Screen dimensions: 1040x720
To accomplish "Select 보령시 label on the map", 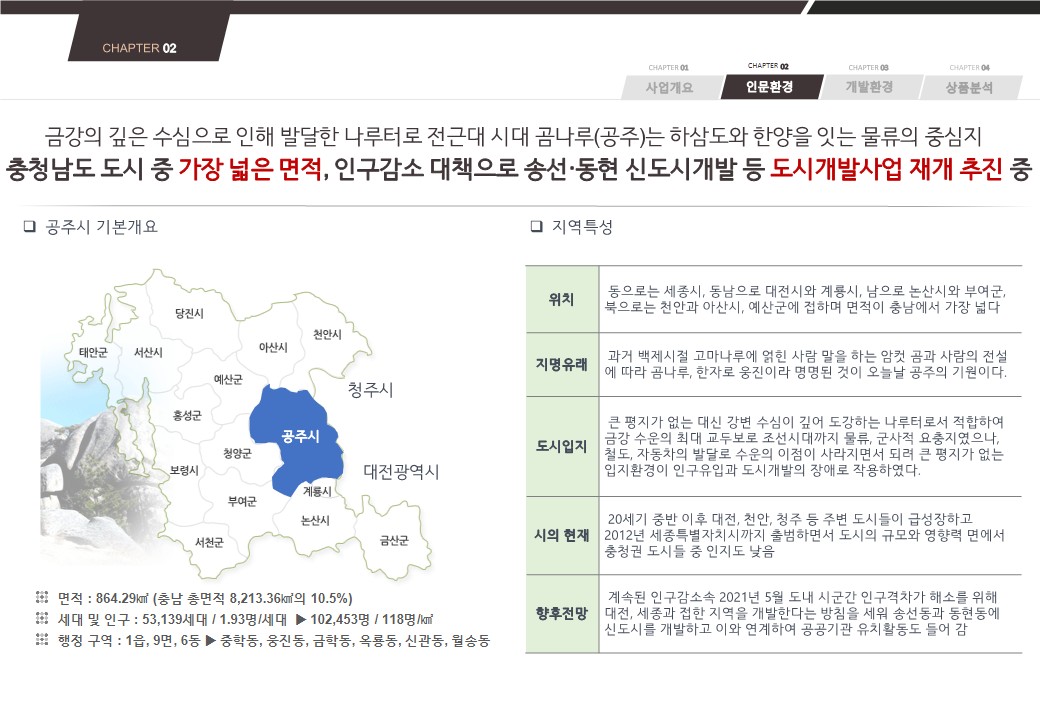I will tap(184, 470).
